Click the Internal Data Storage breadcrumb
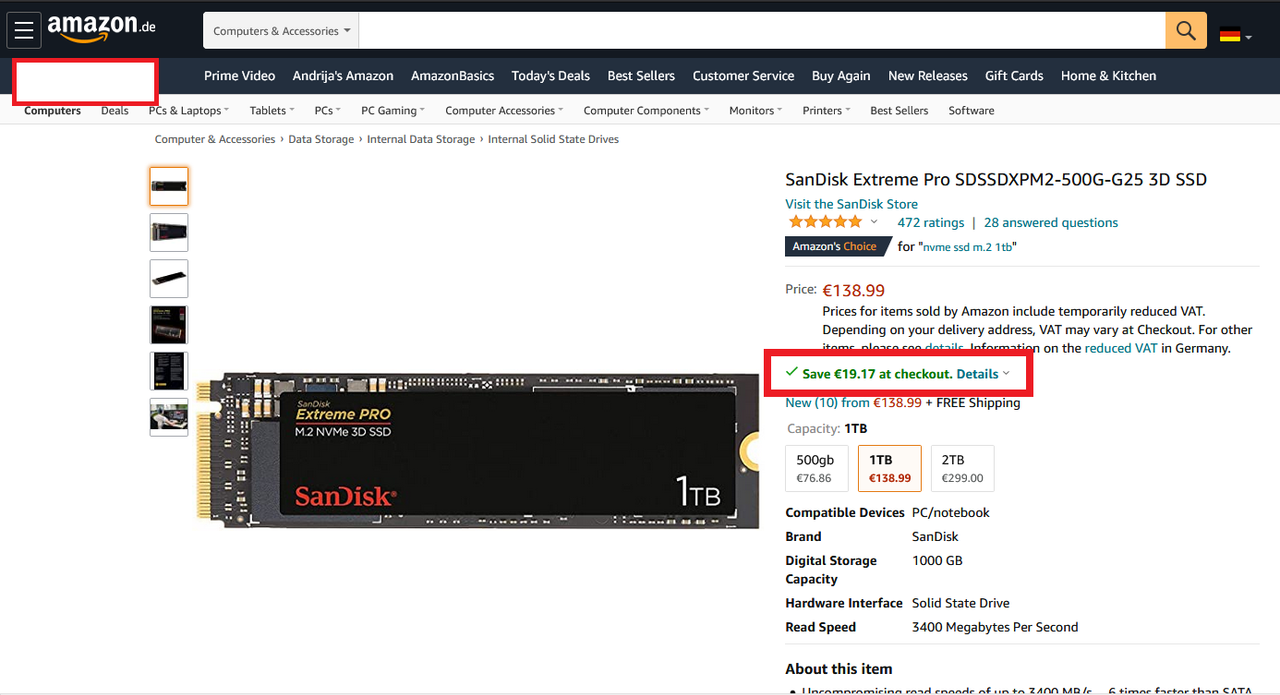1280x695 pixels. [421, 140]
